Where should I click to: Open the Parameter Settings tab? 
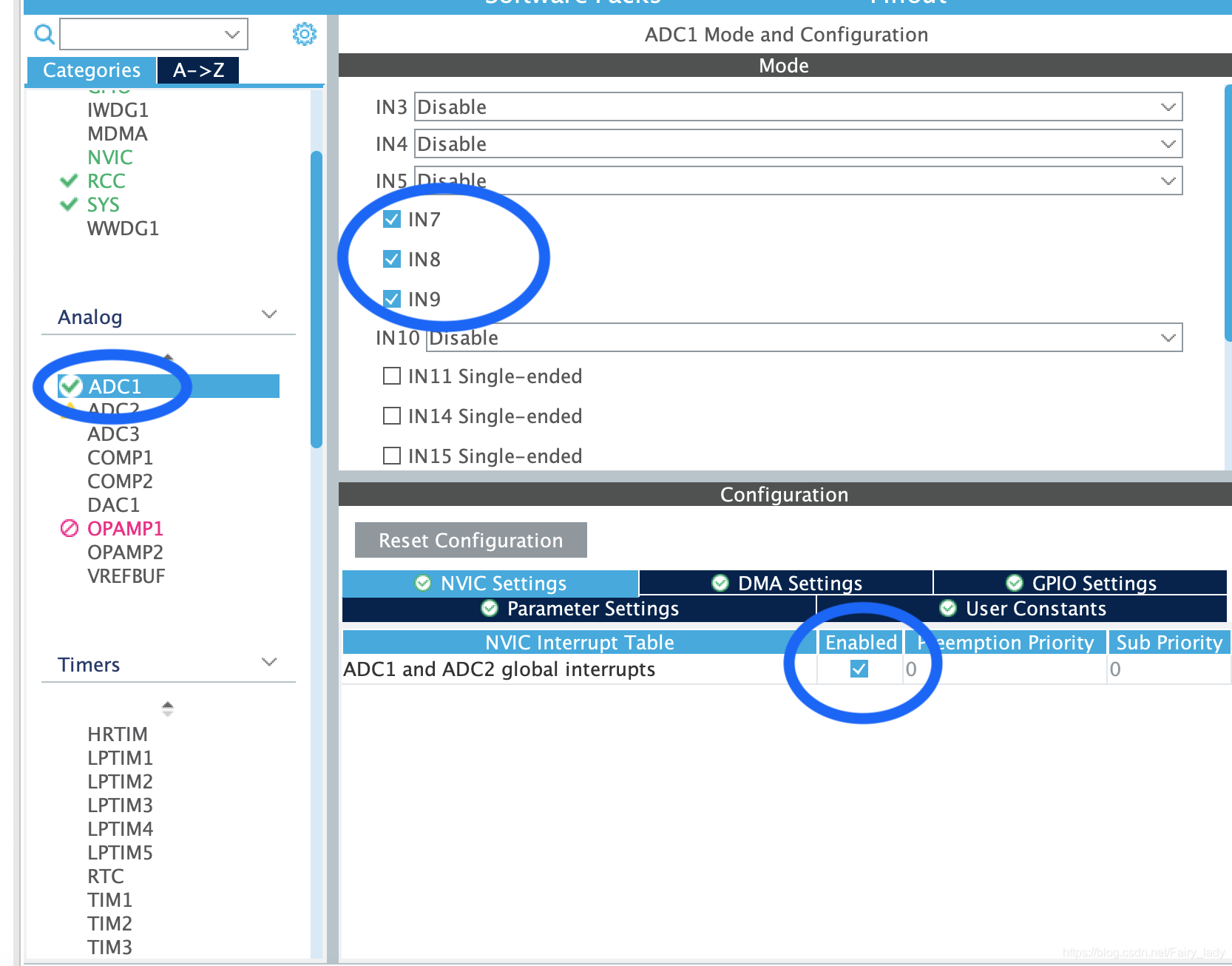[x=579, y=608]
